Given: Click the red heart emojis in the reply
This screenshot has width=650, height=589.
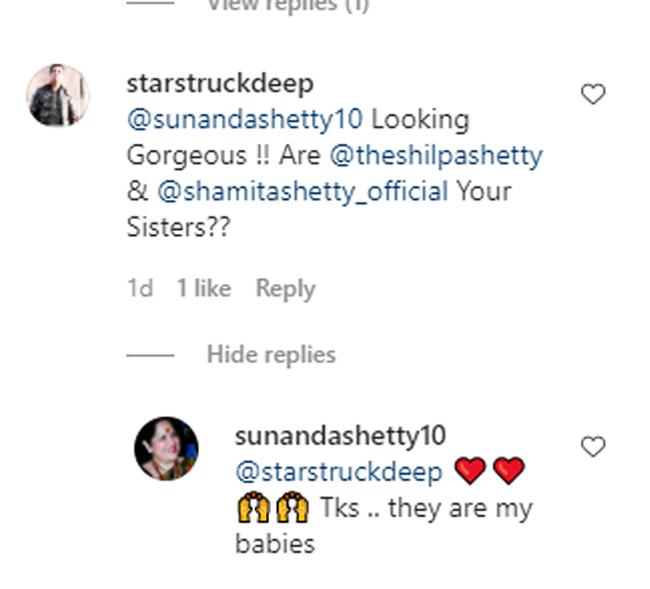Looking at the screenshot, I should (x=489, y=471).
